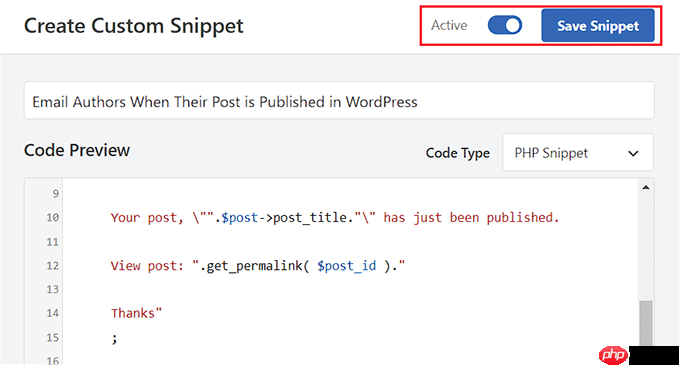The width and height of the screenshot is (680, 365).
Task: Click the red php logo badge
Action: coord(613,355)
